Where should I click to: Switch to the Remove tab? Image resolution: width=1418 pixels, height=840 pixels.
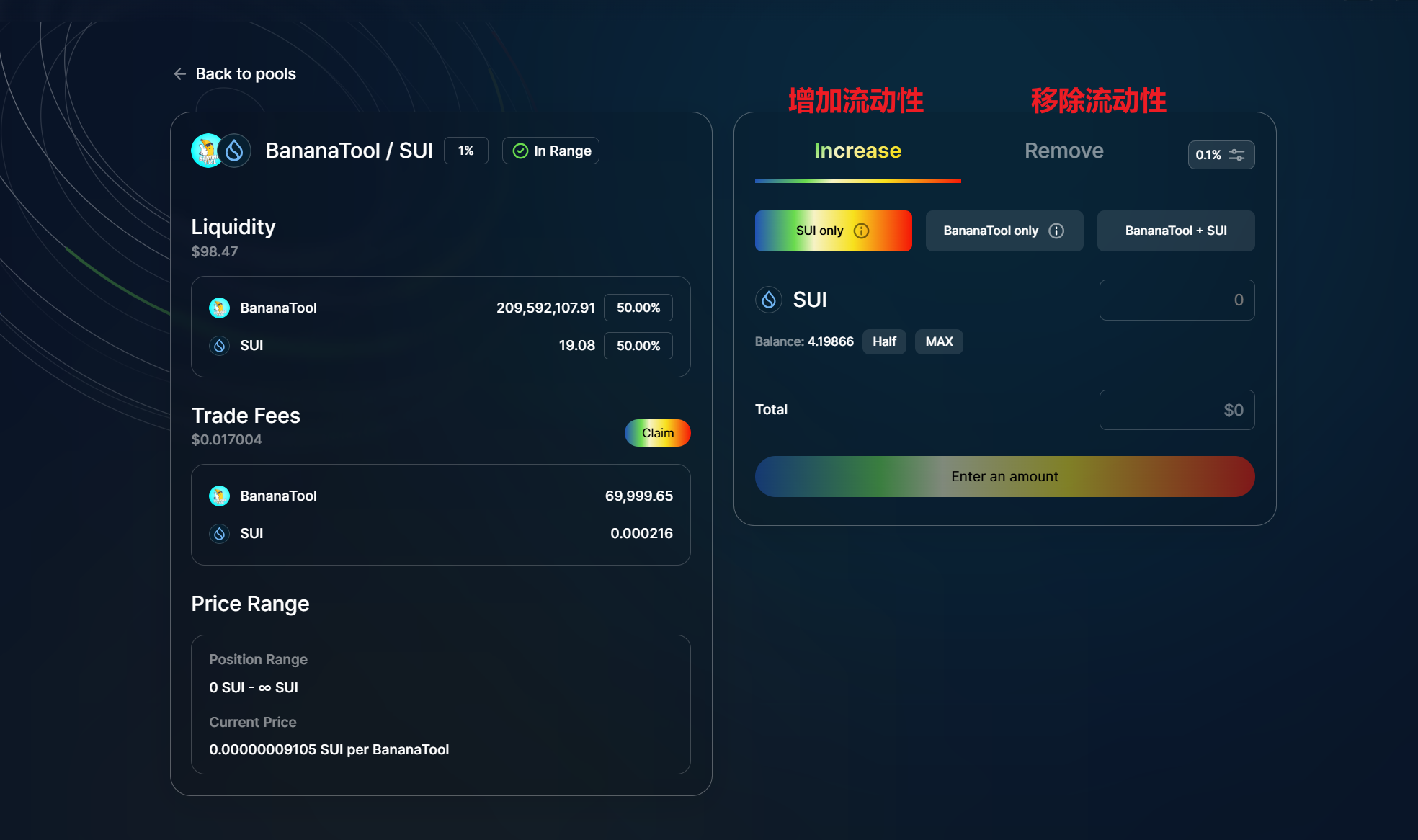[x=1063, y=151]
